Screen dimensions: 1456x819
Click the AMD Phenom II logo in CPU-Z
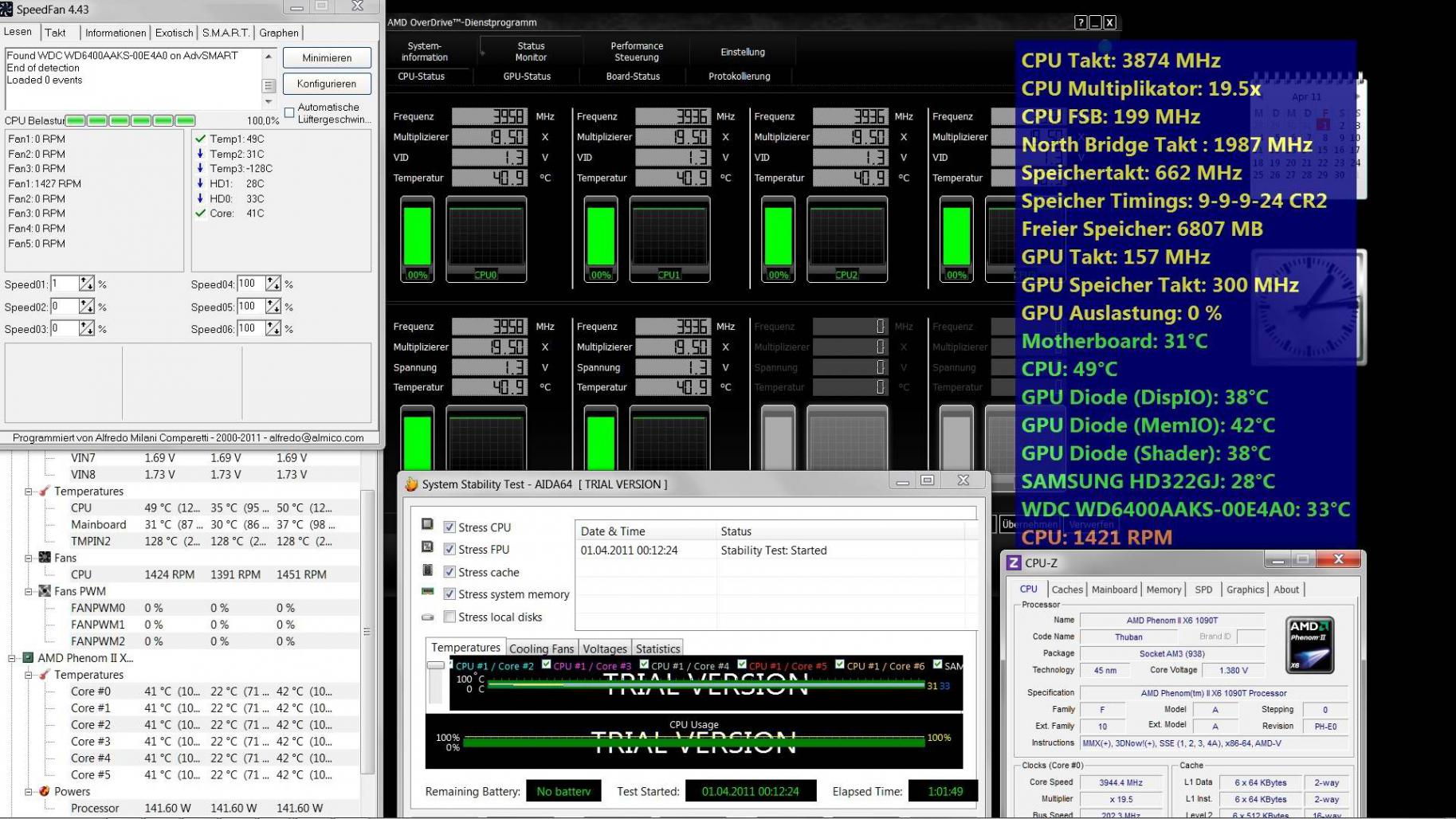click(1310, 645)
